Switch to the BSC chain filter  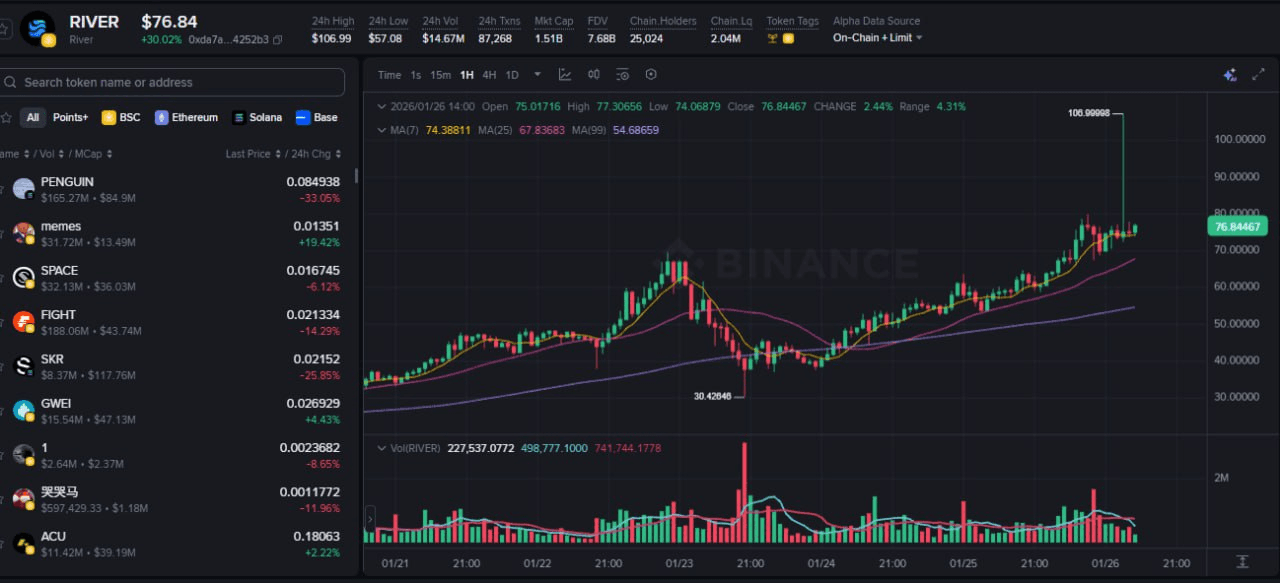120,117
